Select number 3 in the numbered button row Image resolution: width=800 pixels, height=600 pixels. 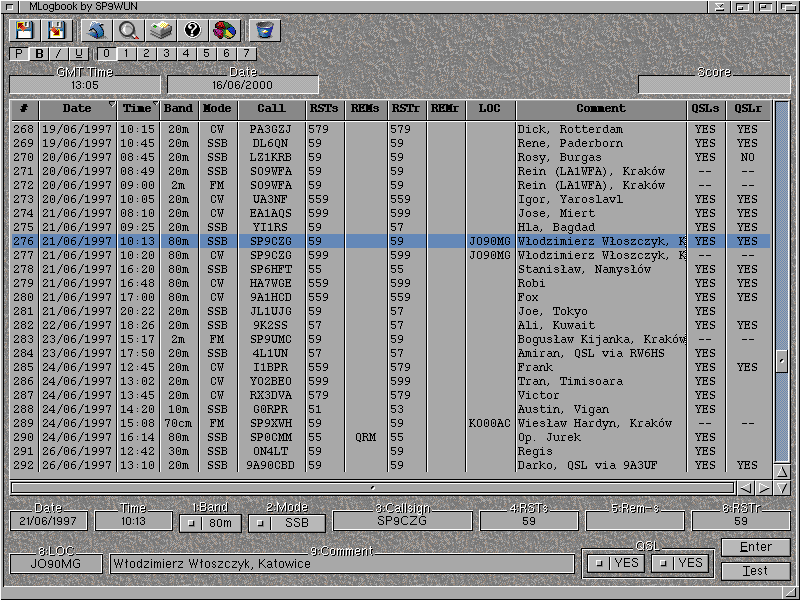pyautogui.click(x=166, y=54)
